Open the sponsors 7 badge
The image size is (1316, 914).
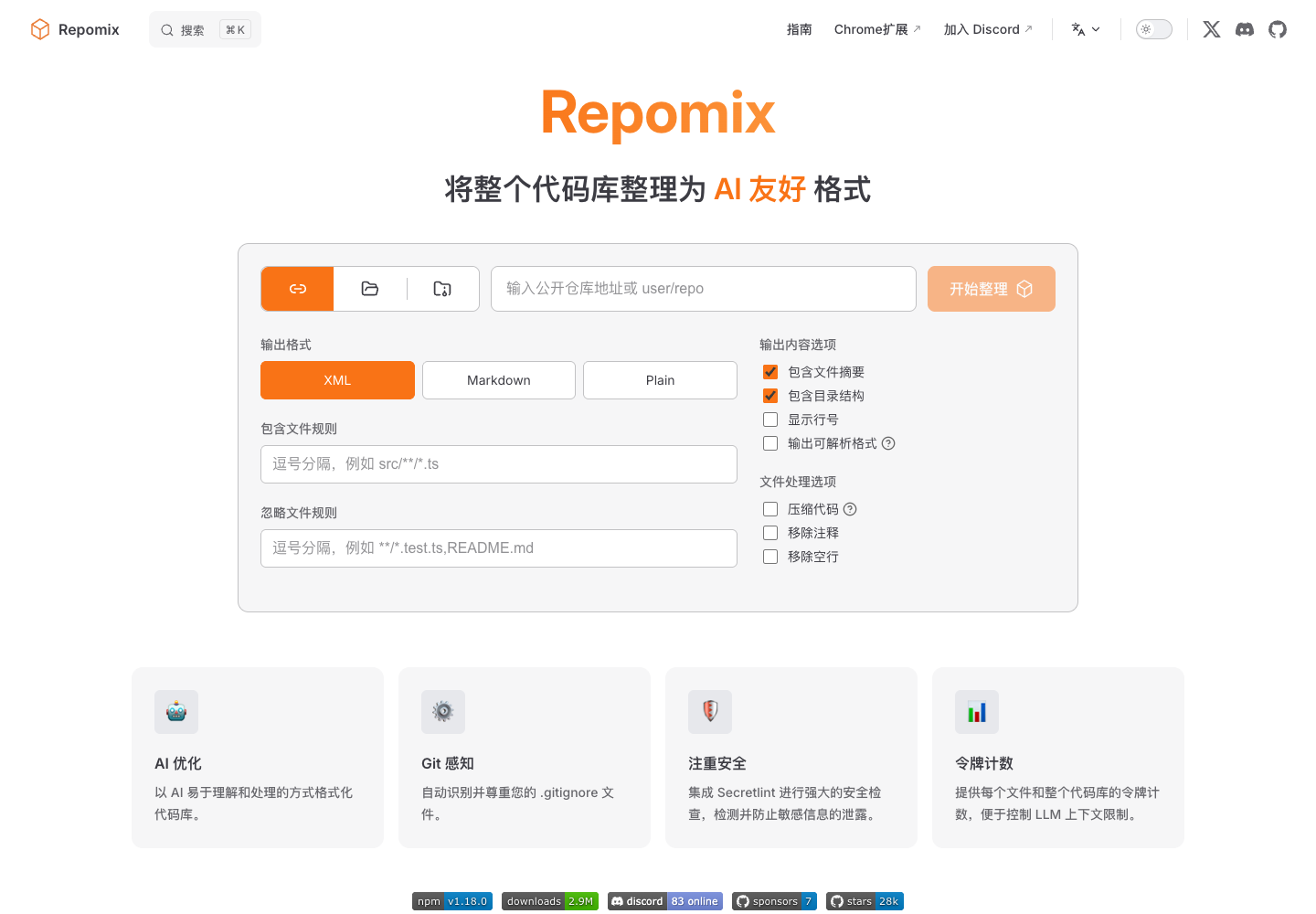[774, 901]
